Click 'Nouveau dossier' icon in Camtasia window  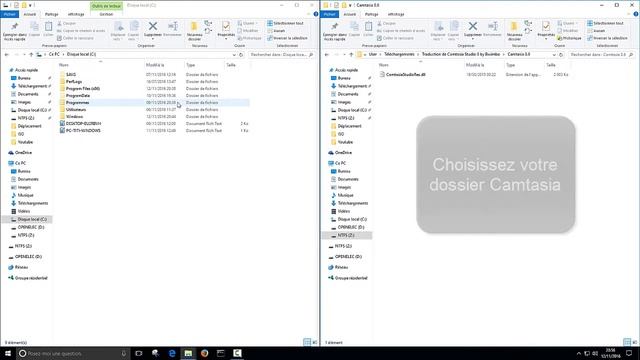click(514, 27)
